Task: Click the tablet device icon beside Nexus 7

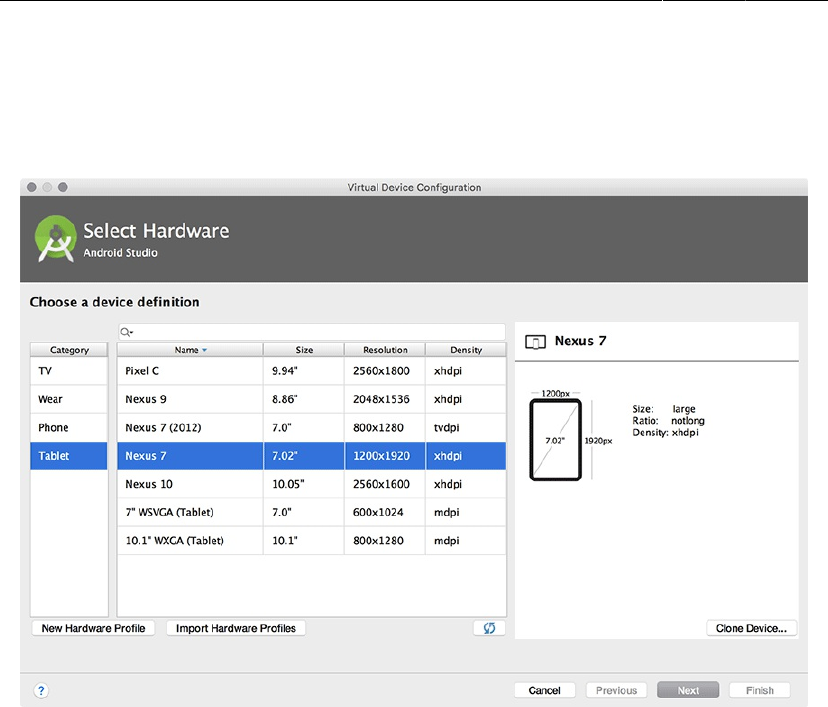Action: coord(535,342)
